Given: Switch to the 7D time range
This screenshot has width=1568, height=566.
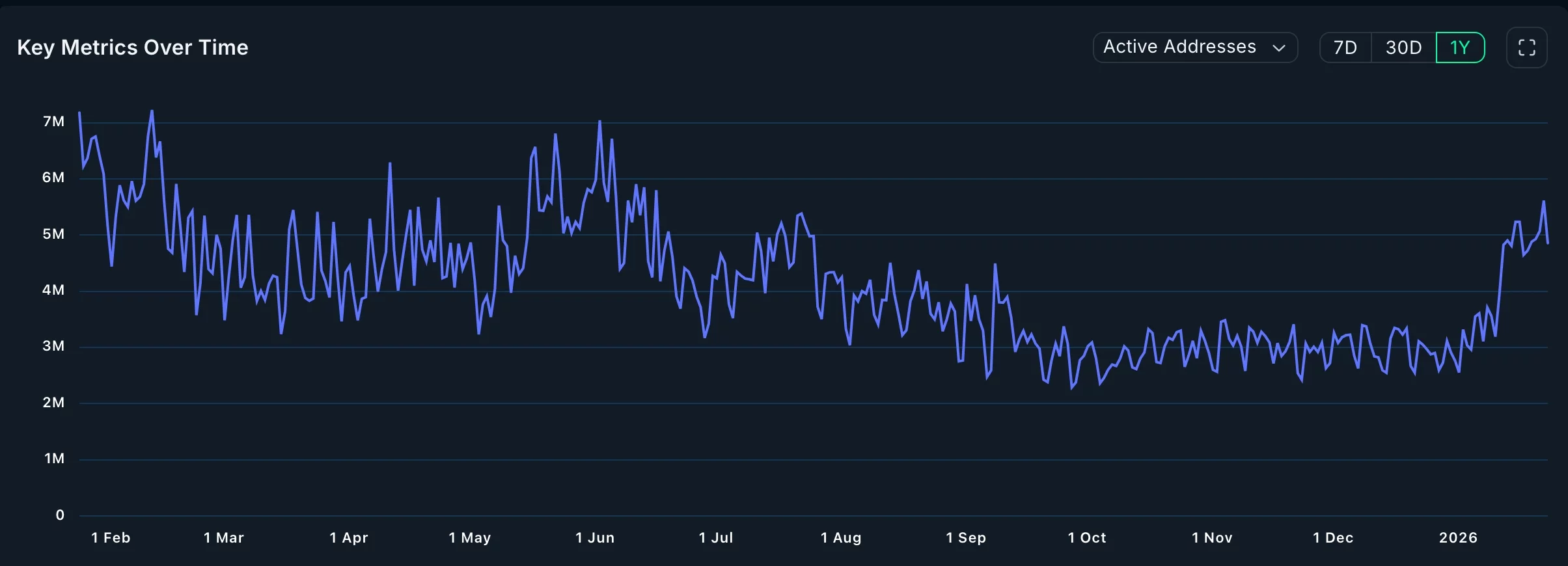Looking at the screenshot, I should tap(1345, 47).
